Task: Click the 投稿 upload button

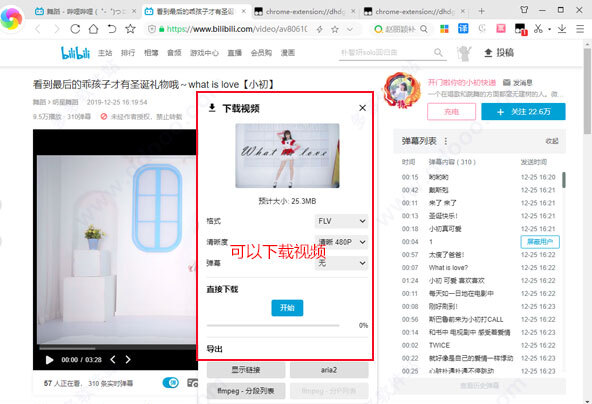Action: coord(499,52)
